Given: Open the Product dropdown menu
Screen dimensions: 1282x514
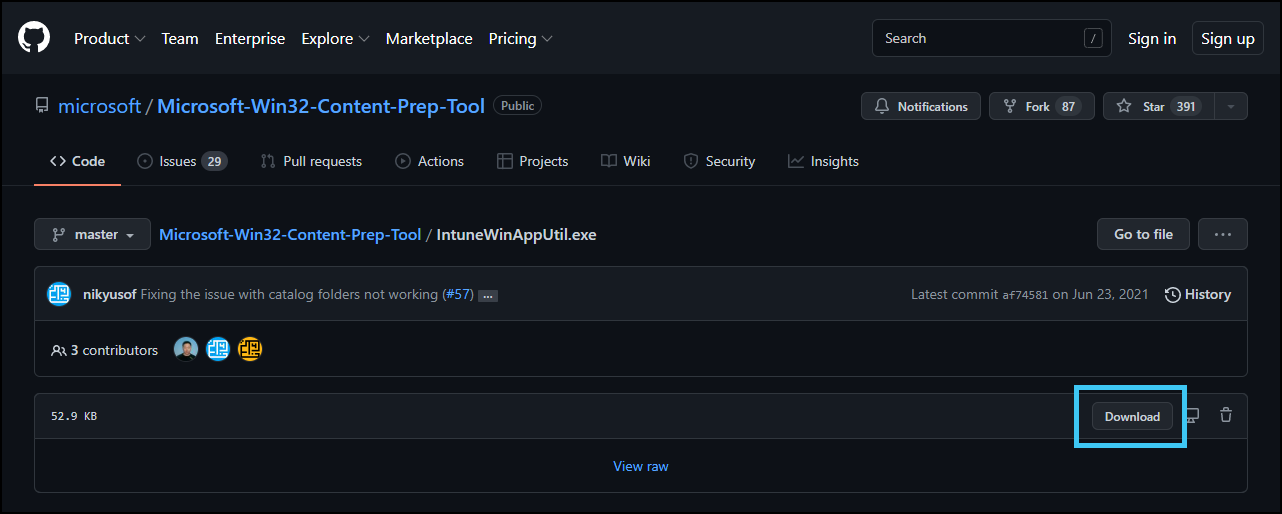Looking at the screenshot, I should [x=109, y=38].
